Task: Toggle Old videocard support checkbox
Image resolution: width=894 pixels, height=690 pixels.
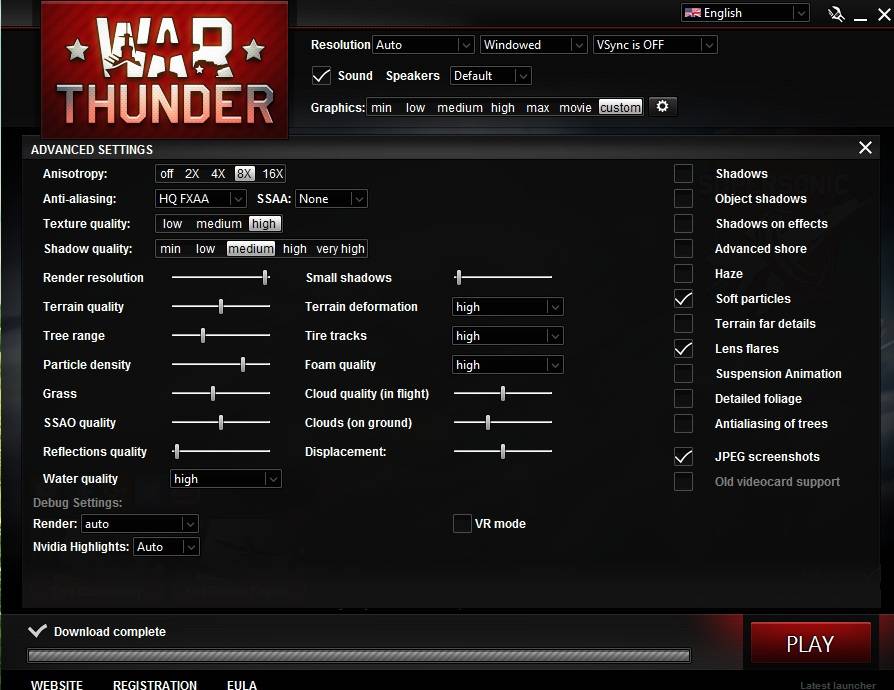Action: tap(683, 482)
